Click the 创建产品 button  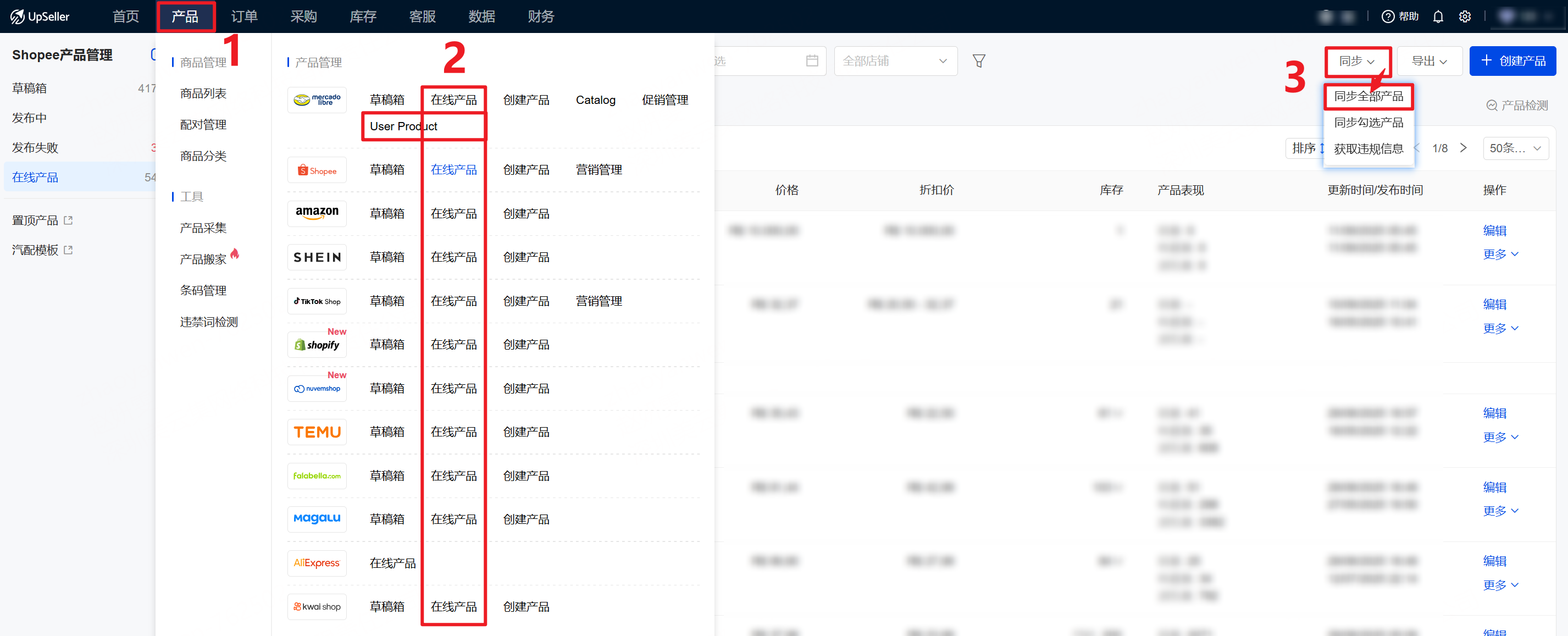click(1512, 61)
